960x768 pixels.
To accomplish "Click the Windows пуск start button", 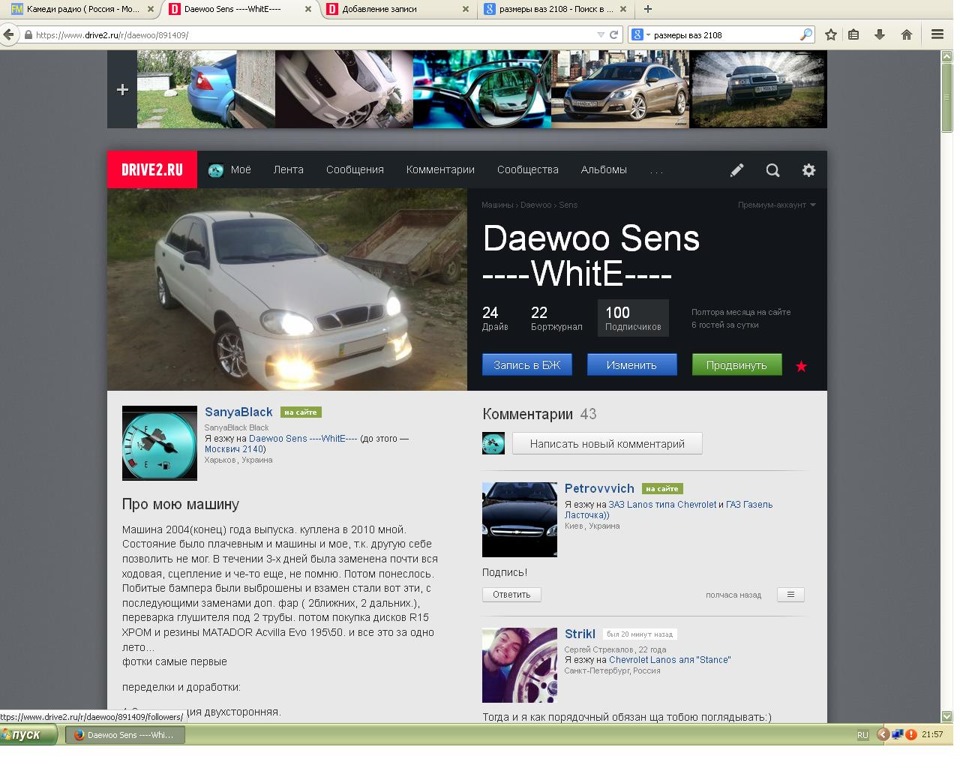I will pos(28,735).
